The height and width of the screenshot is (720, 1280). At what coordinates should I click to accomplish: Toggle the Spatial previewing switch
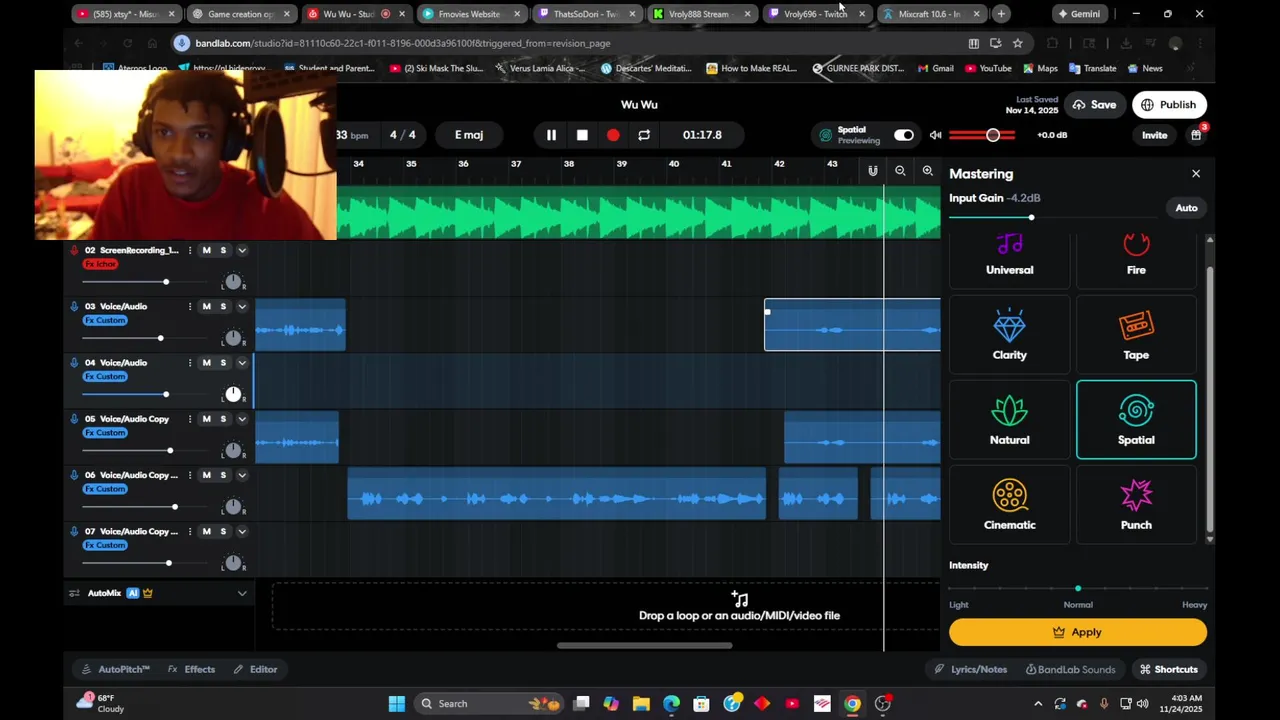[x=904, y=135]
